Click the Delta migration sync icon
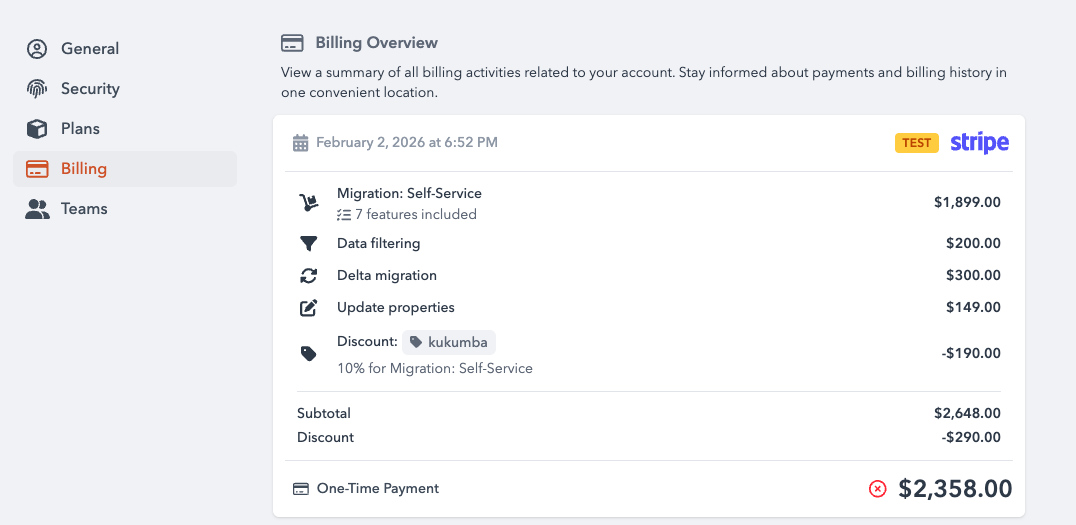 pyautogui.click(x=309, y=276)
